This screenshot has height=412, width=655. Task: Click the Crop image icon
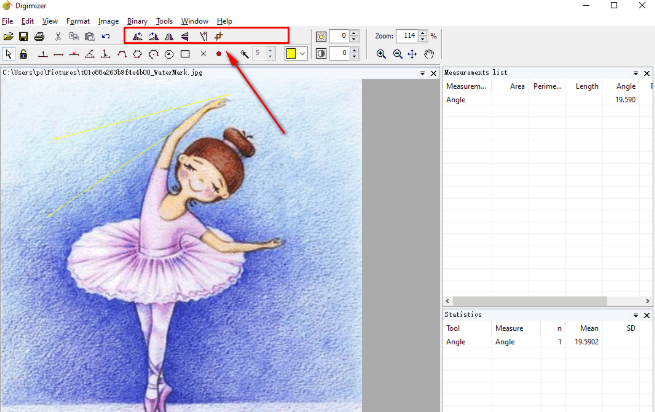click(218, 36)
